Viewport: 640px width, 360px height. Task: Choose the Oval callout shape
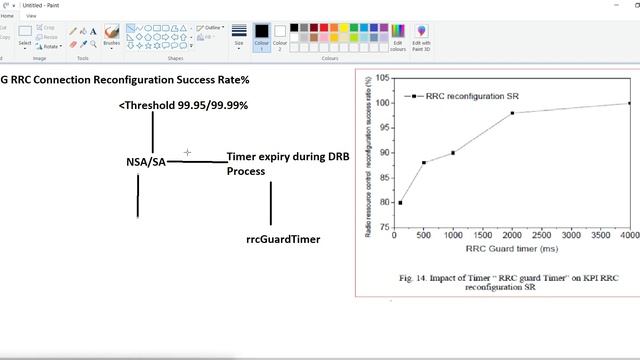175,46
